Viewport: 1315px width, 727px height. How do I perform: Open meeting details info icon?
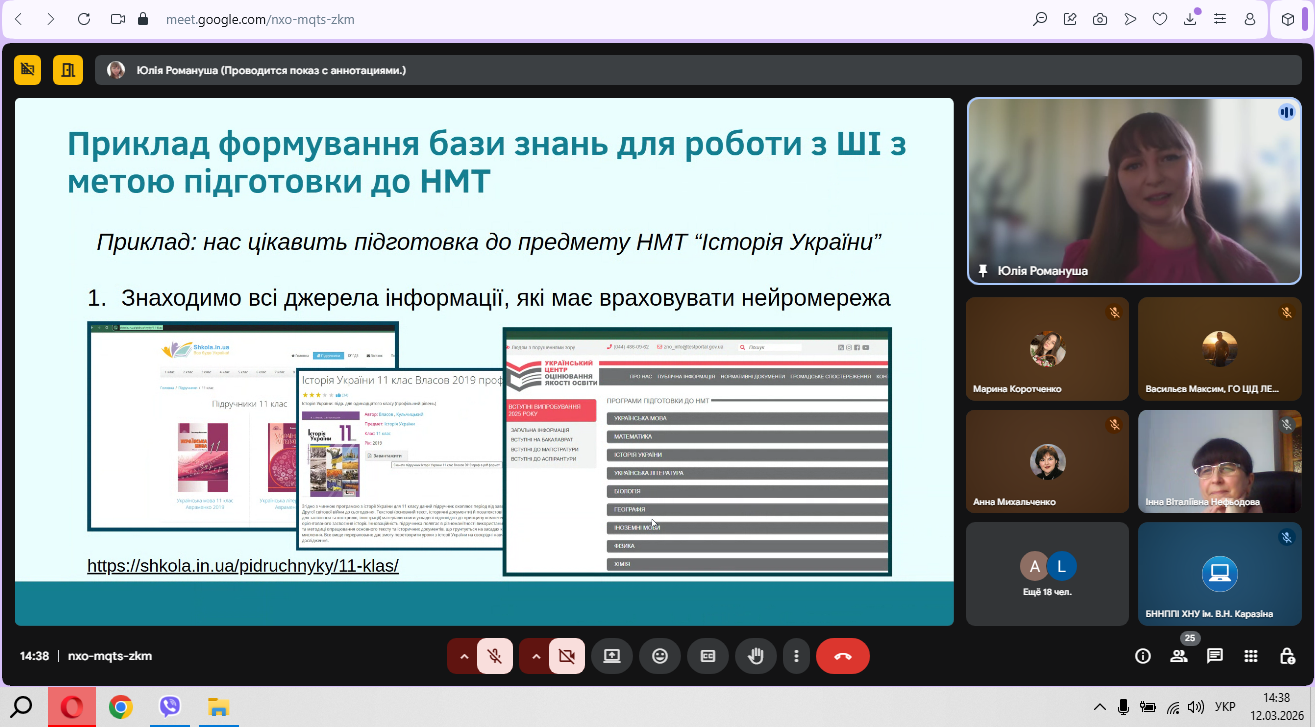pos(1143,656)
